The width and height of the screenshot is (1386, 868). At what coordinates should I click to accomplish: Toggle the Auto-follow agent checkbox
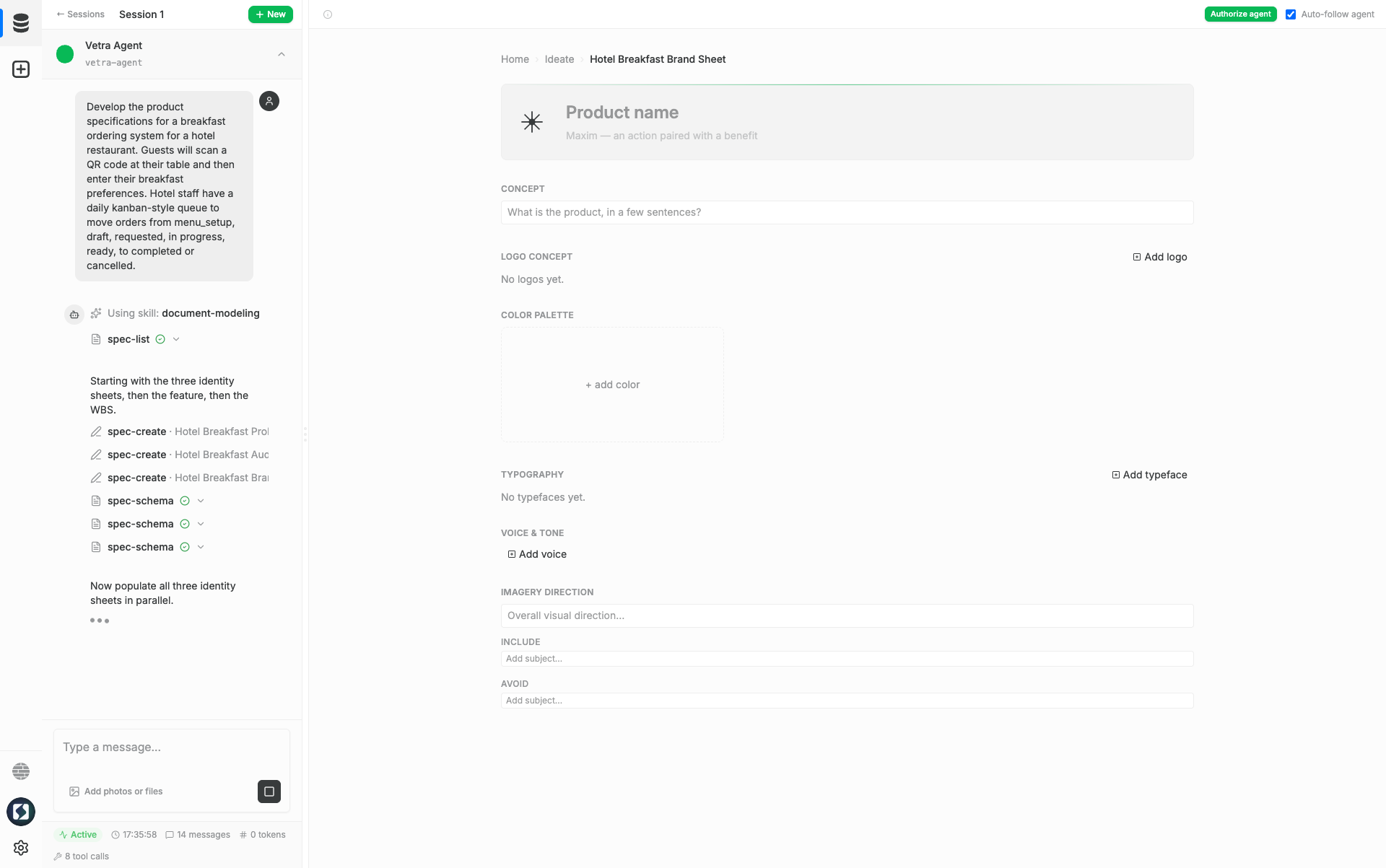[1291, 14]
